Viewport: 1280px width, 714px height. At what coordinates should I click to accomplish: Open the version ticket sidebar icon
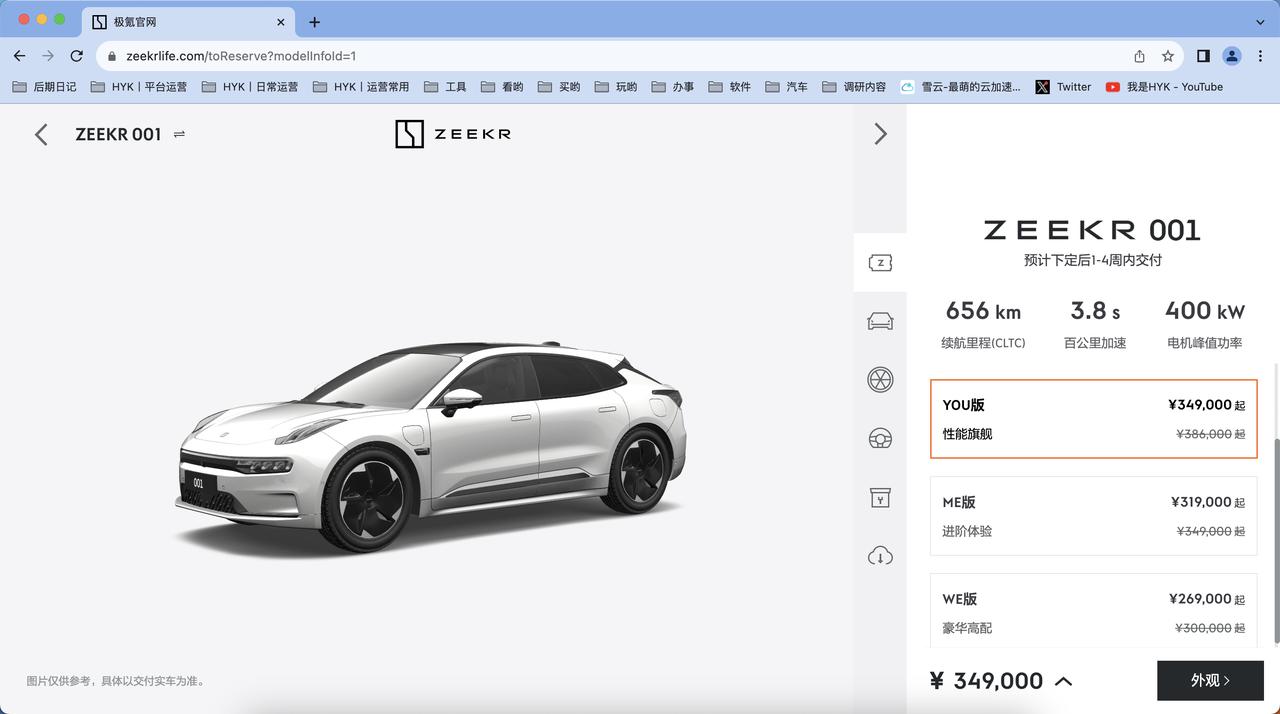tap(880, 263)
